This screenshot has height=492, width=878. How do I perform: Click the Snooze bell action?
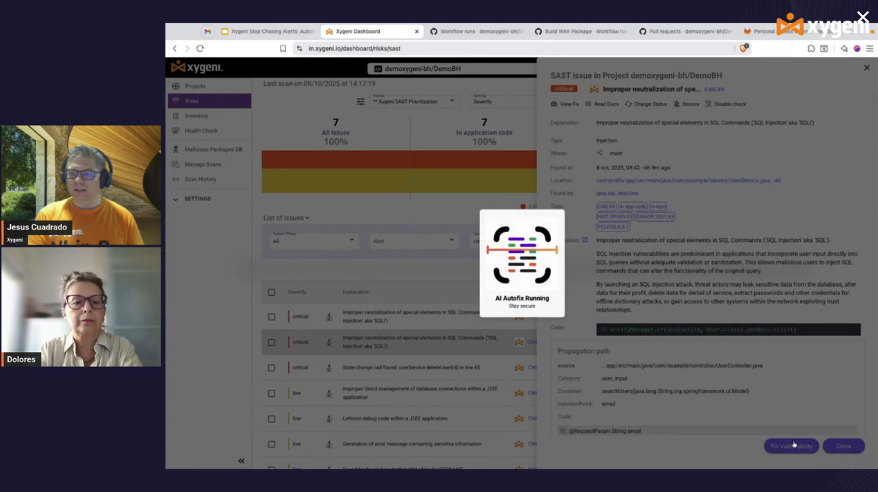click(686, 104)
